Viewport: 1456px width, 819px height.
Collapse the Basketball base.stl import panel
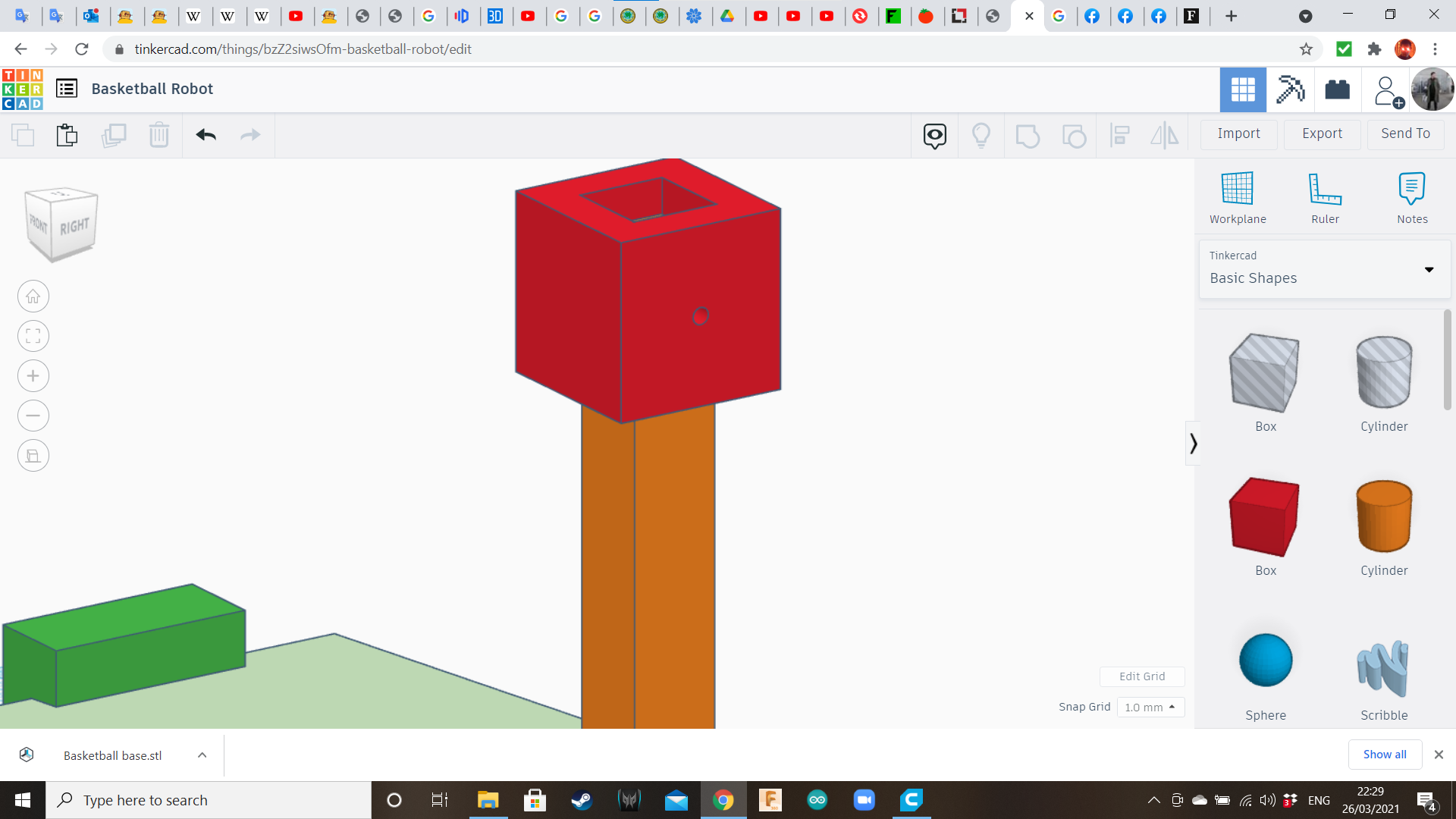[x=201, y=755]
